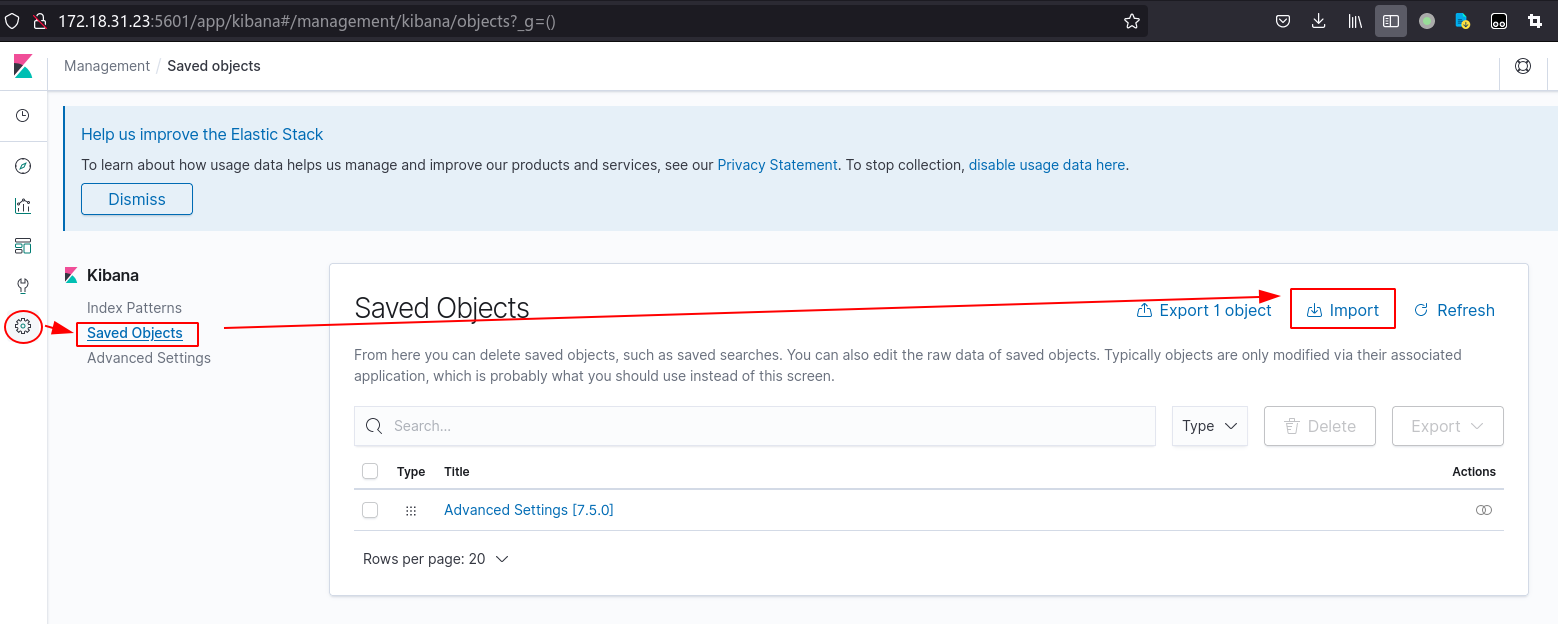Open the Privacy Statement link
The width and height of the screenshot is (1558, 624).
click(x=777, y=165)
